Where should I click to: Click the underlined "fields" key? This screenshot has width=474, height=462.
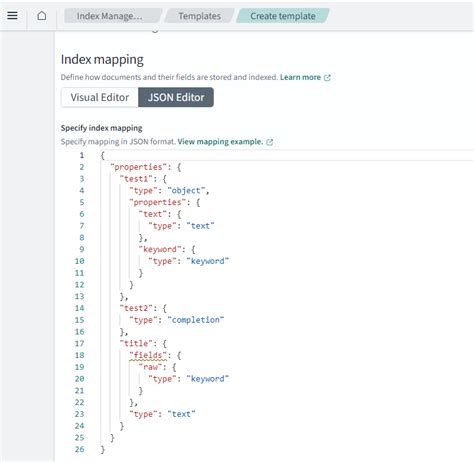tap(148, 355)
